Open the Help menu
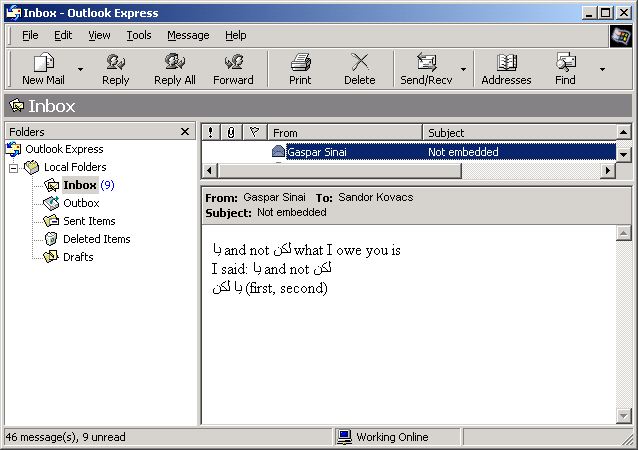 tap(236, 35)
